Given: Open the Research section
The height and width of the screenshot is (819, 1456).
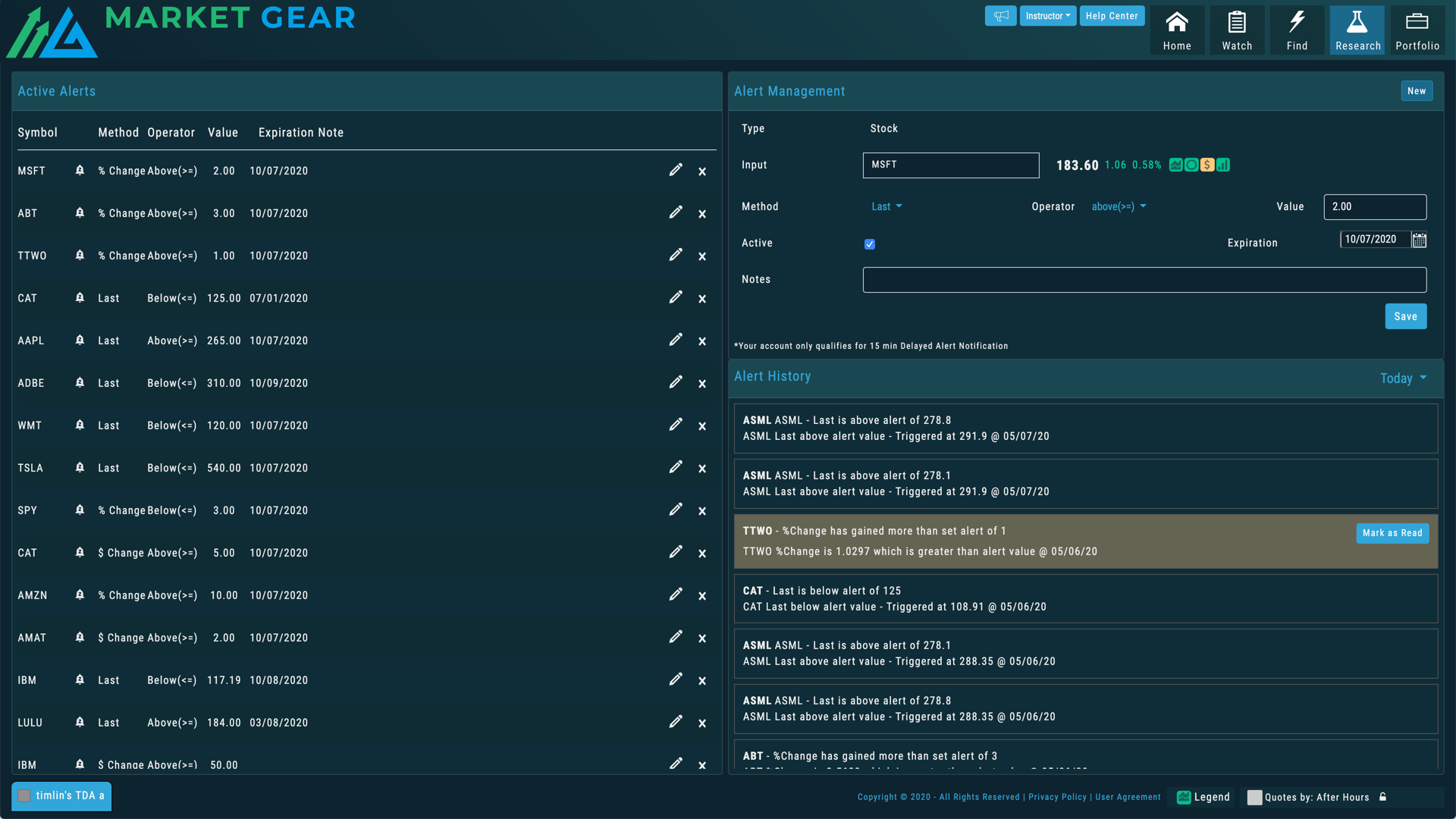Looking at the screenshot, I should [x=1357, y=30].
